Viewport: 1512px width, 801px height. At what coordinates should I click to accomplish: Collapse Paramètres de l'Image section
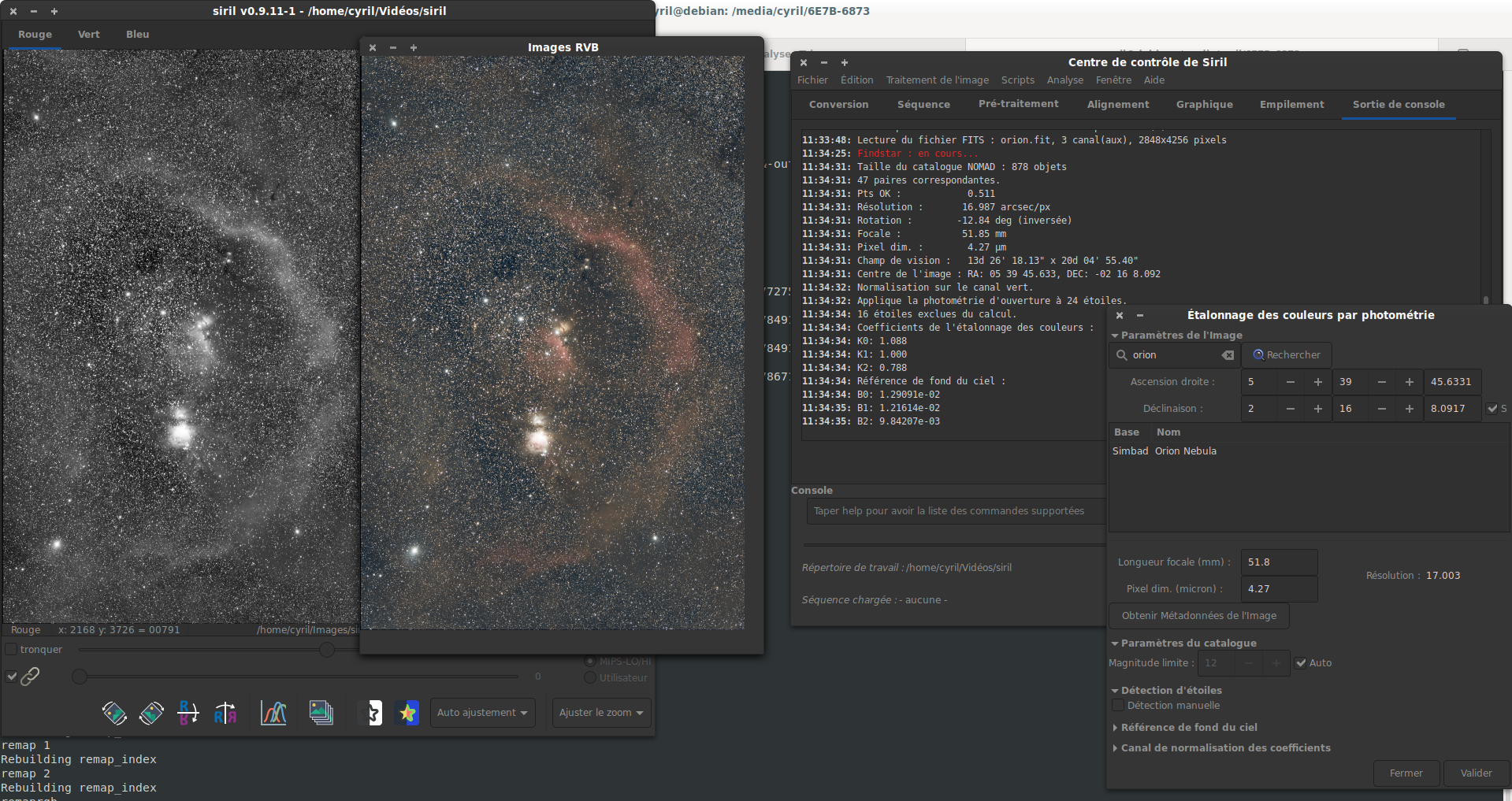click(x=1115, y=336)
